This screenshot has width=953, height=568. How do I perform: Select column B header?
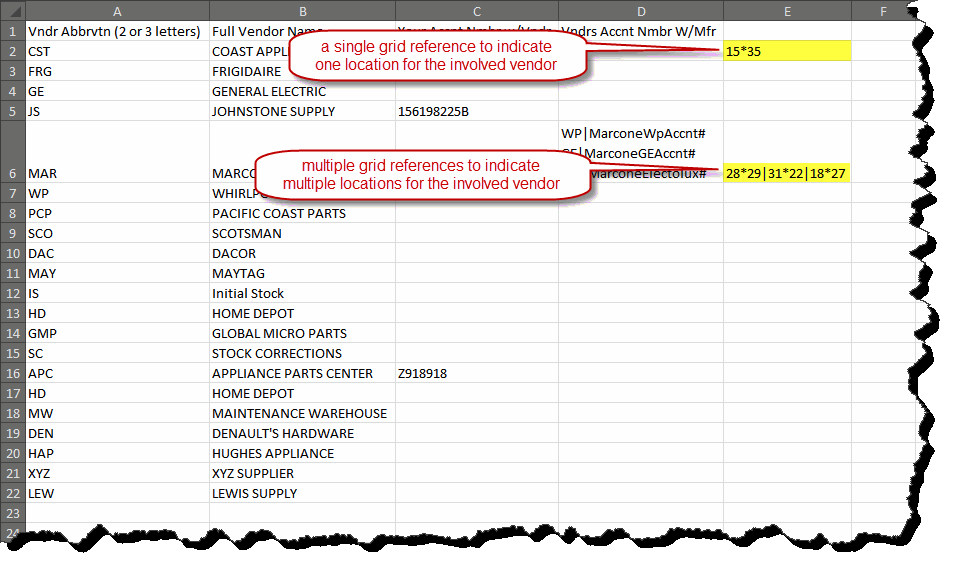303,11
